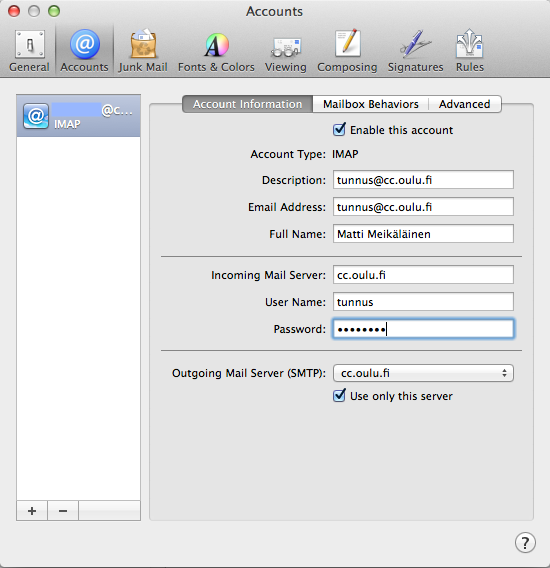The width and height of the screenshot is (550, 568).
Task: Open Fonts & Colors preferences
Action: (x=216, y=51)
